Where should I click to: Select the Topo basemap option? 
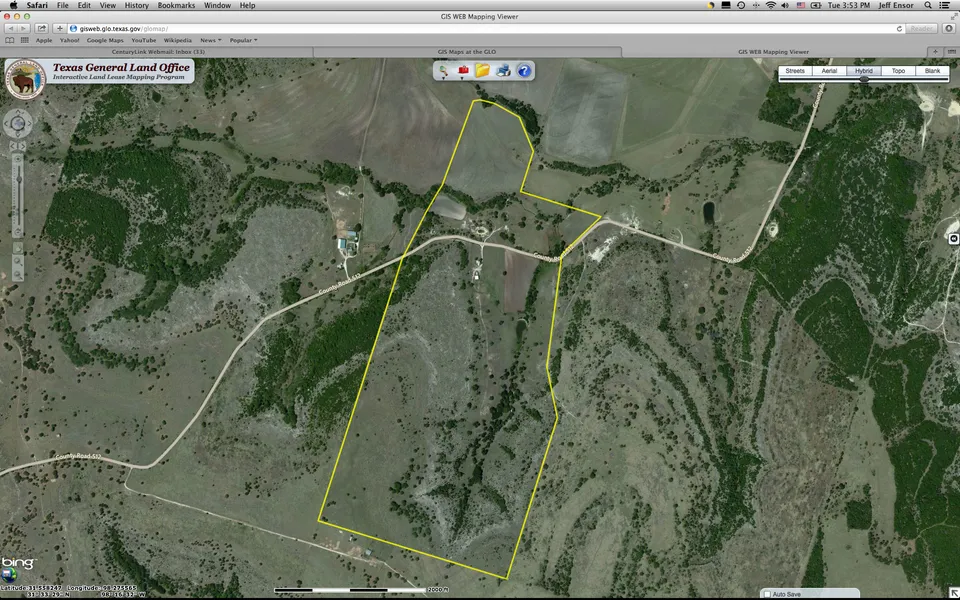pos(898,71)
